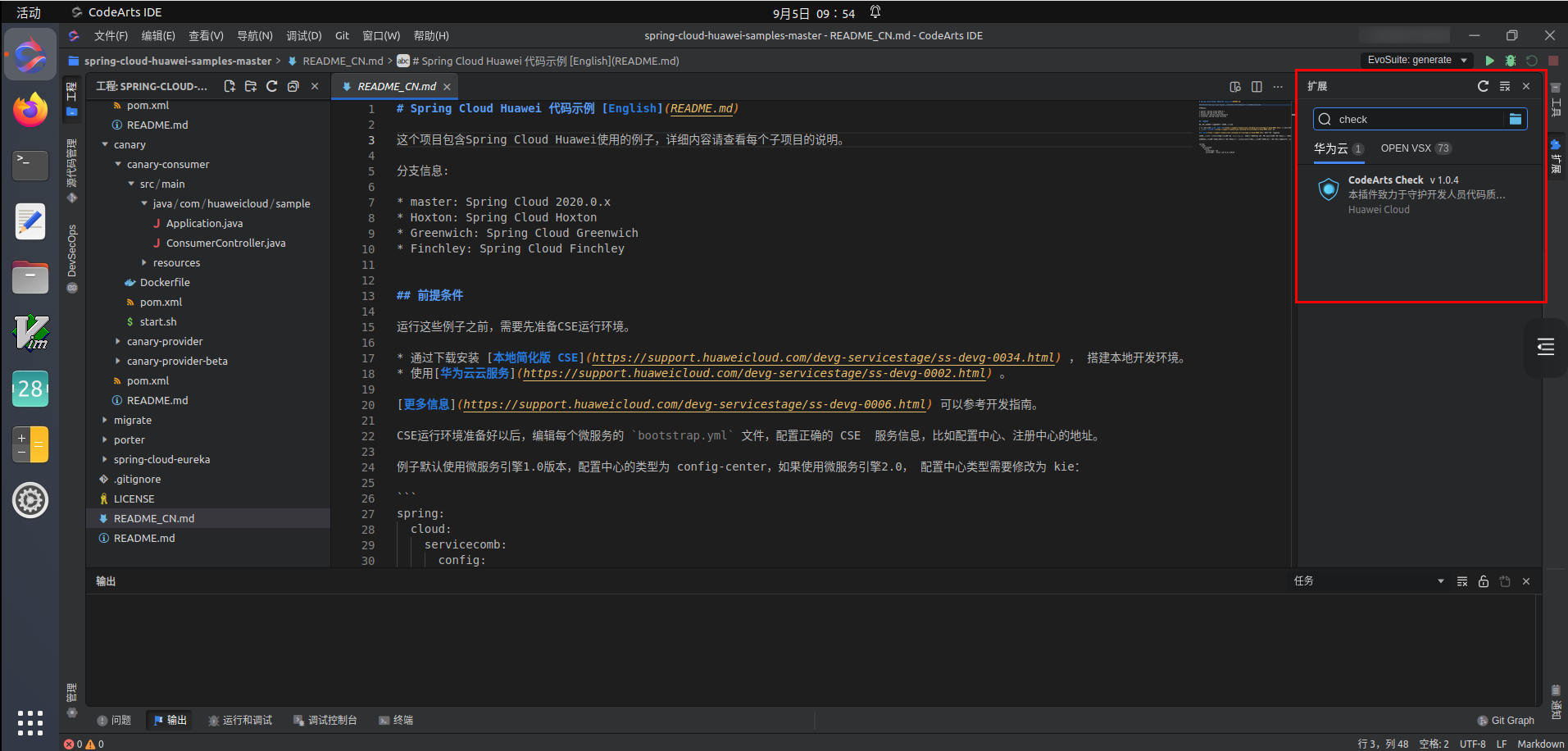Viewport: 1568px width, 751px height.
Task: Click the folder icon in extension search box
Action: pos(1516,119)
